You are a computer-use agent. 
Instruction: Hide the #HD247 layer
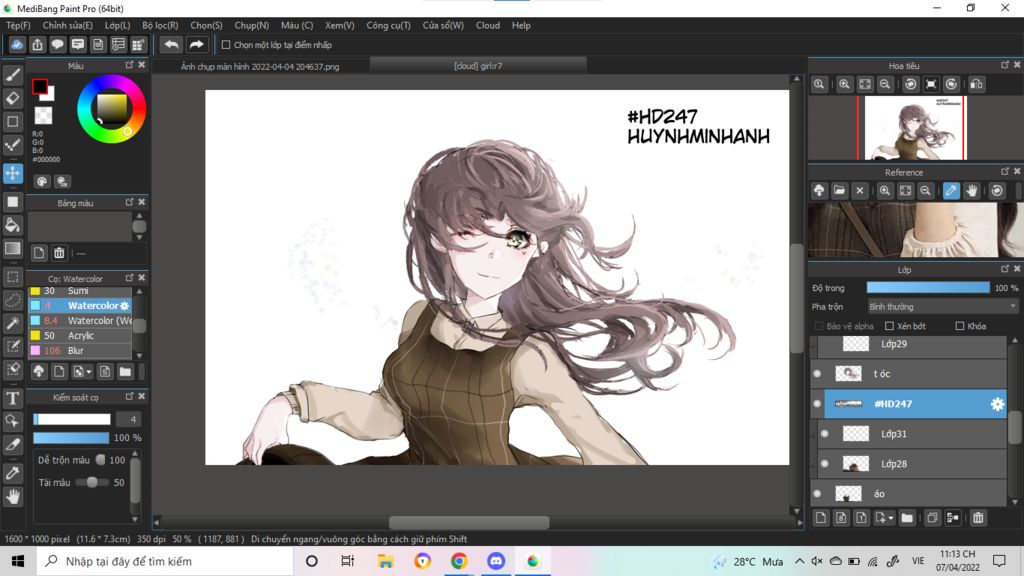[x=817, y=404]
